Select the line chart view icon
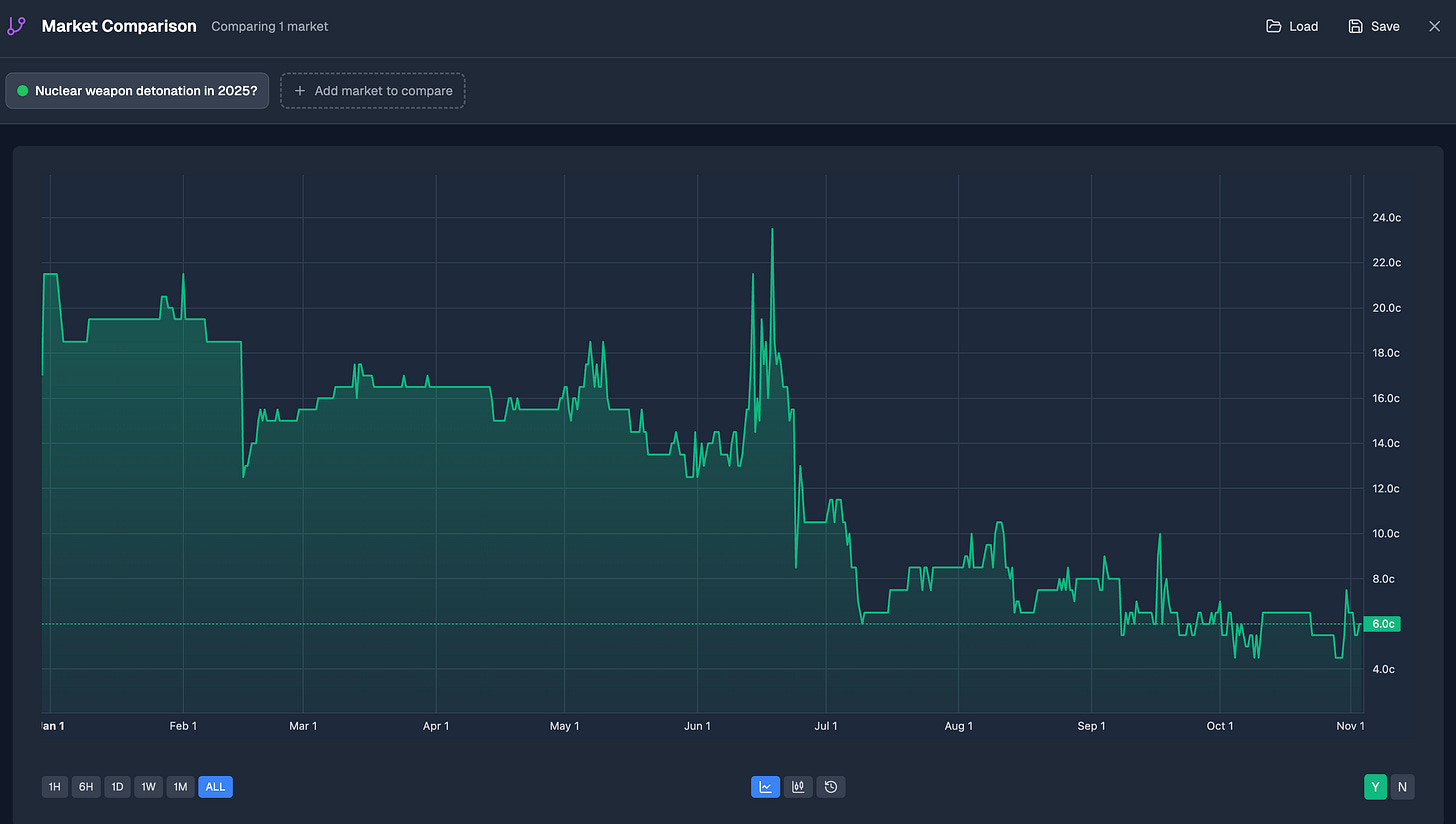 pos(765,787)
